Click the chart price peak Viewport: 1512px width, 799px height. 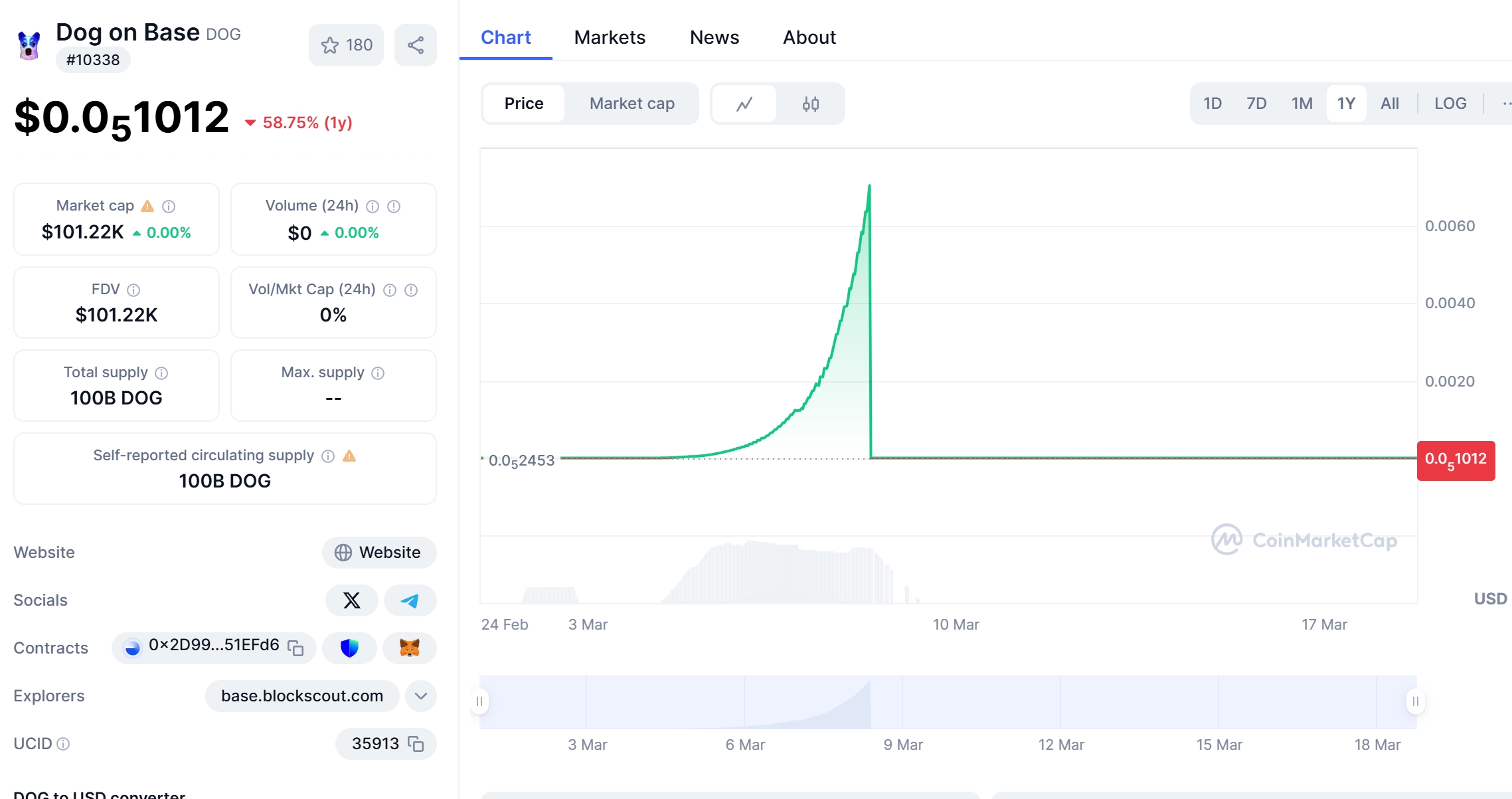[x=869, y=186]
